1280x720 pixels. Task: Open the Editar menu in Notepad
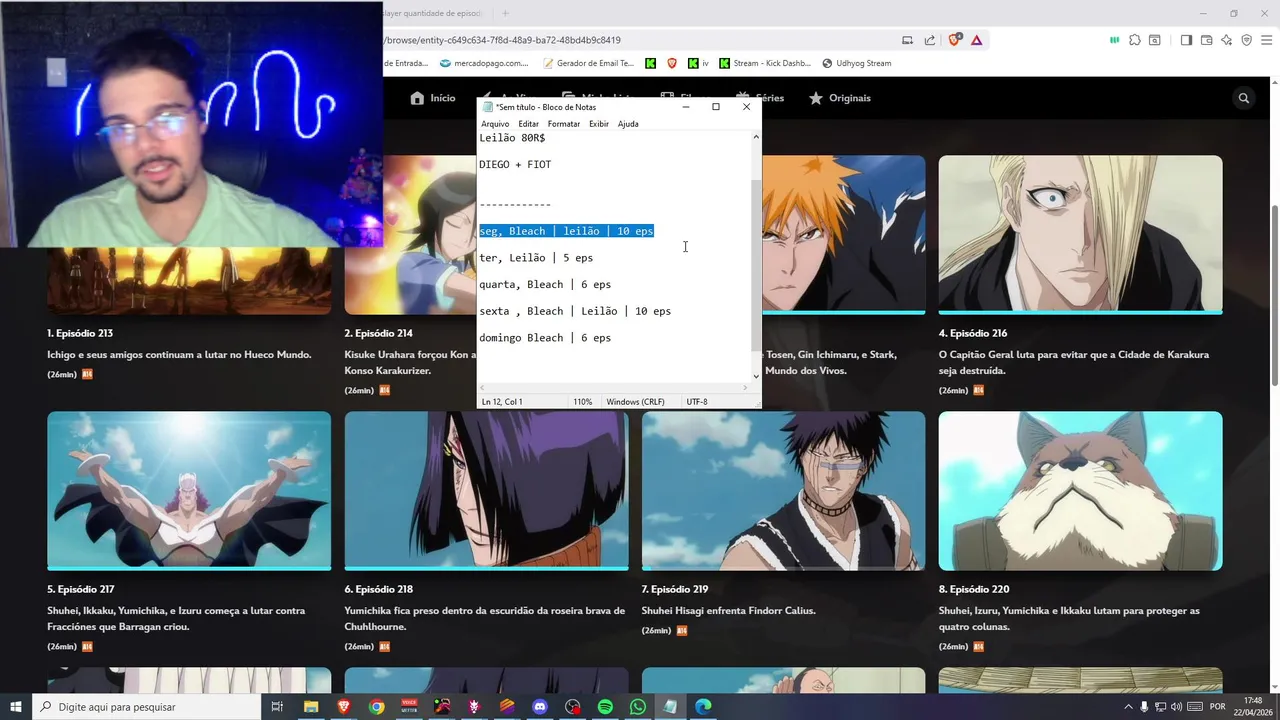528,124
